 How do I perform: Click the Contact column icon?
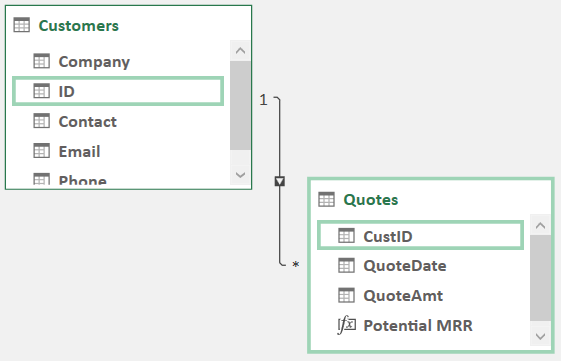click(42, 121)
